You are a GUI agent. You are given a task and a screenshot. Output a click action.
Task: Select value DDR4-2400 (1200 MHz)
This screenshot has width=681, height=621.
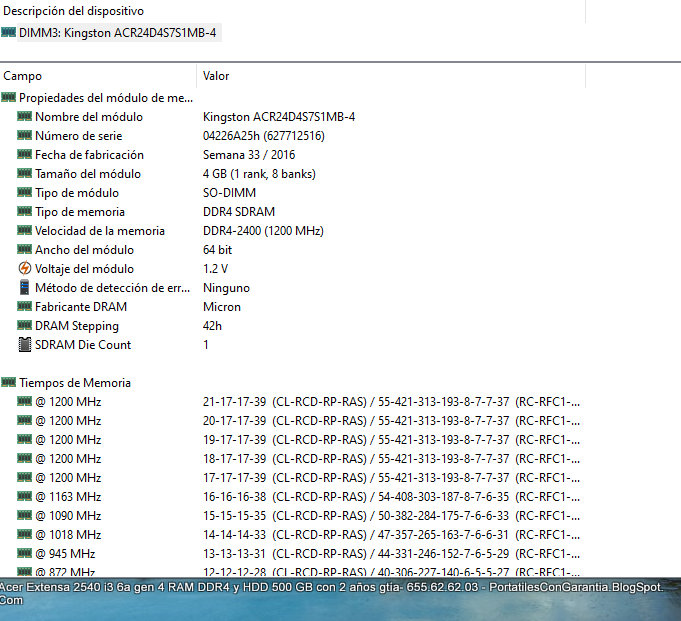[x=263, y=231]
